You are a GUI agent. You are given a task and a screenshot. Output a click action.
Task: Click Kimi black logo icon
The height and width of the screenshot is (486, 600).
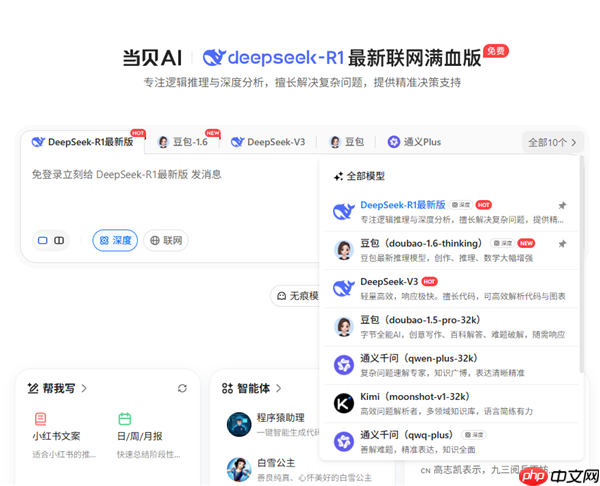[x=344, y=403]
